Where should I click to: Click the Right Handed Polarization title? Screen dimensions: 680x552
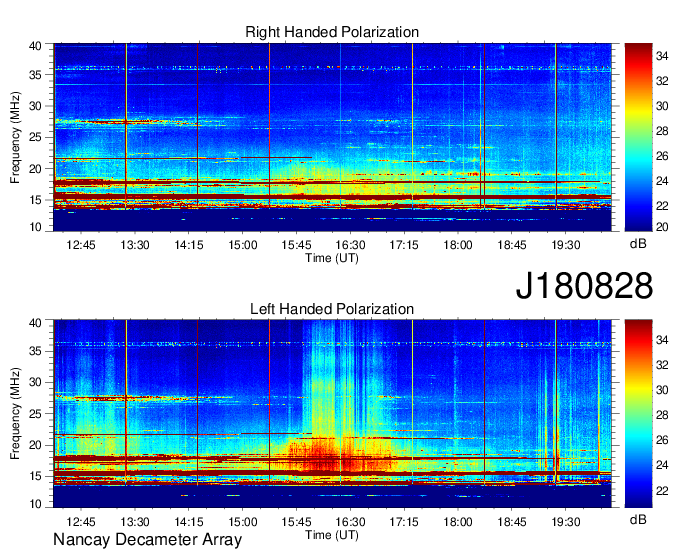click(332, 32)
